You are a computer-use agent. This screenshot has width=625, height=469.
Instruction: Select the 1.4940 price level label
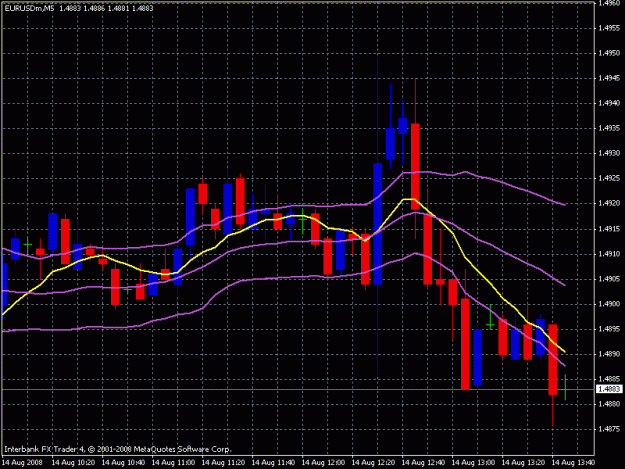[609, 103]
